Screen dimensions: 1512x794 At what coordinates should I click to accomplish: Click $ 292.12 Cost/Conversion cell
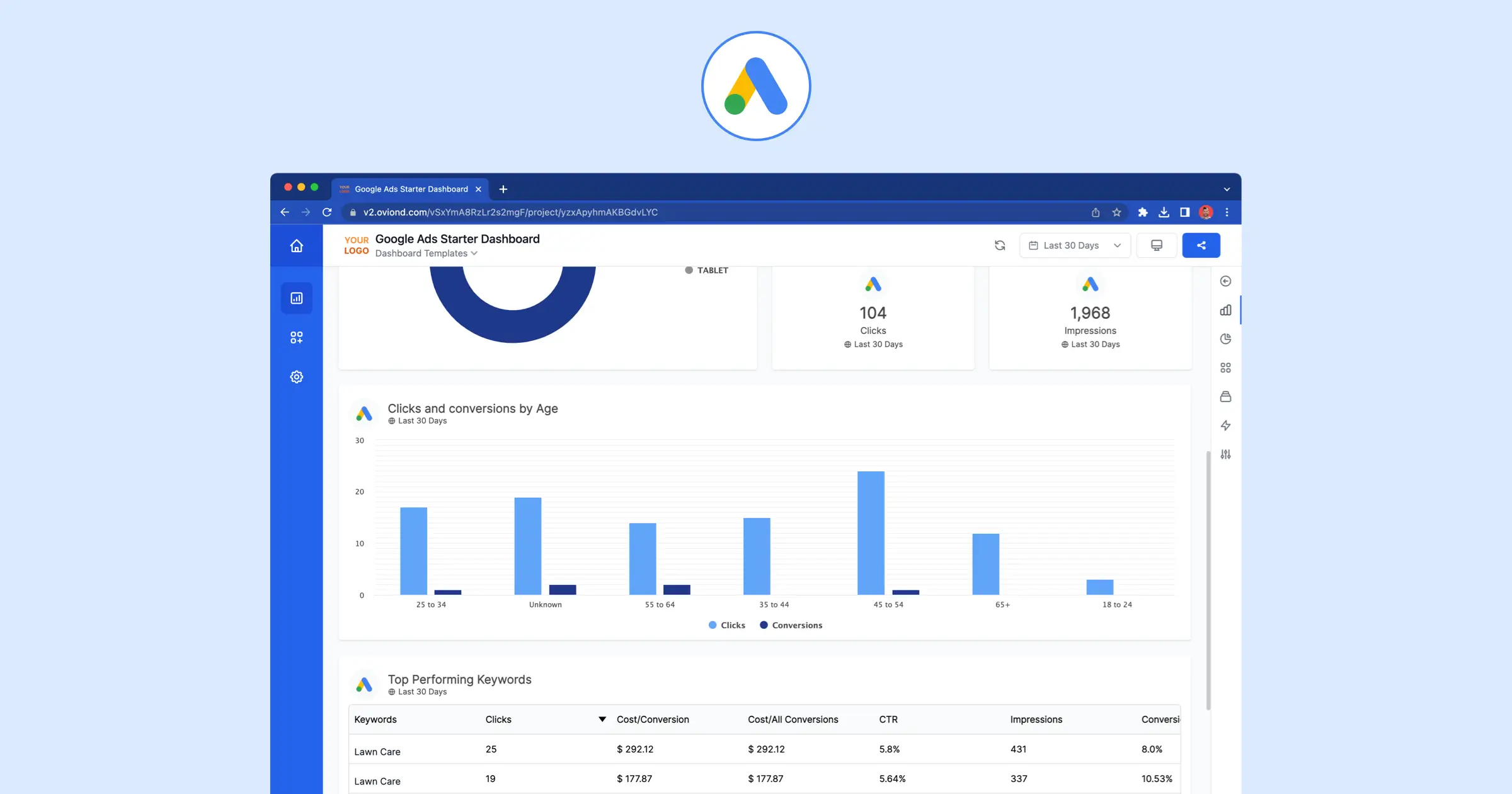point(634,749)
